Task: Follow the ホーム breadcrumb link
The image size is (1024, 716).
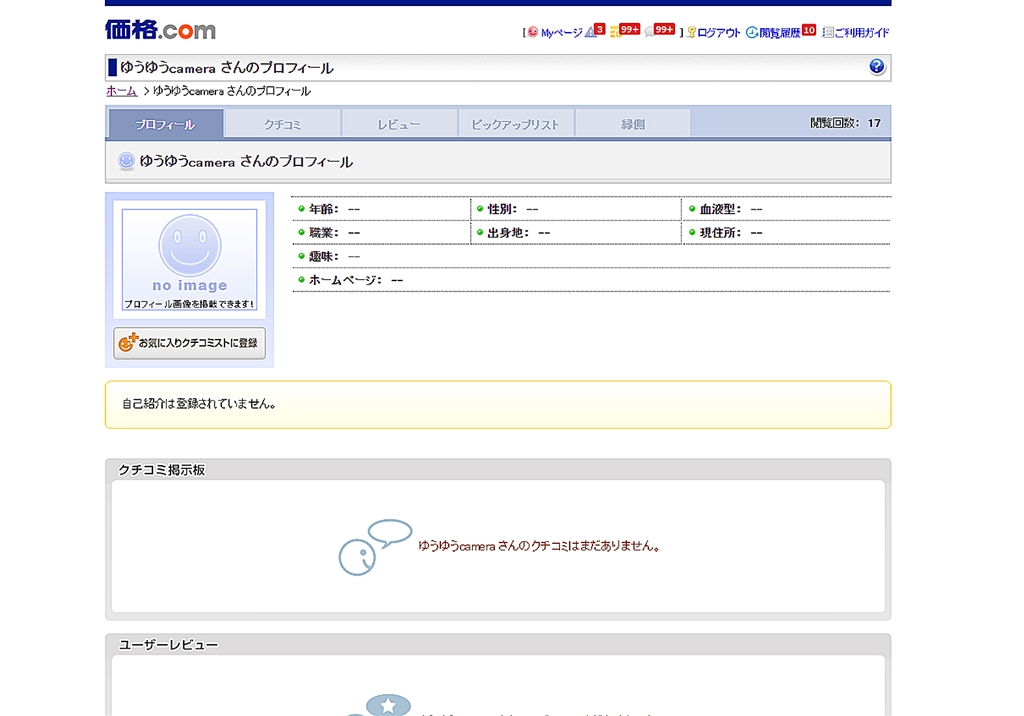Action: click(x=121, y=91)
